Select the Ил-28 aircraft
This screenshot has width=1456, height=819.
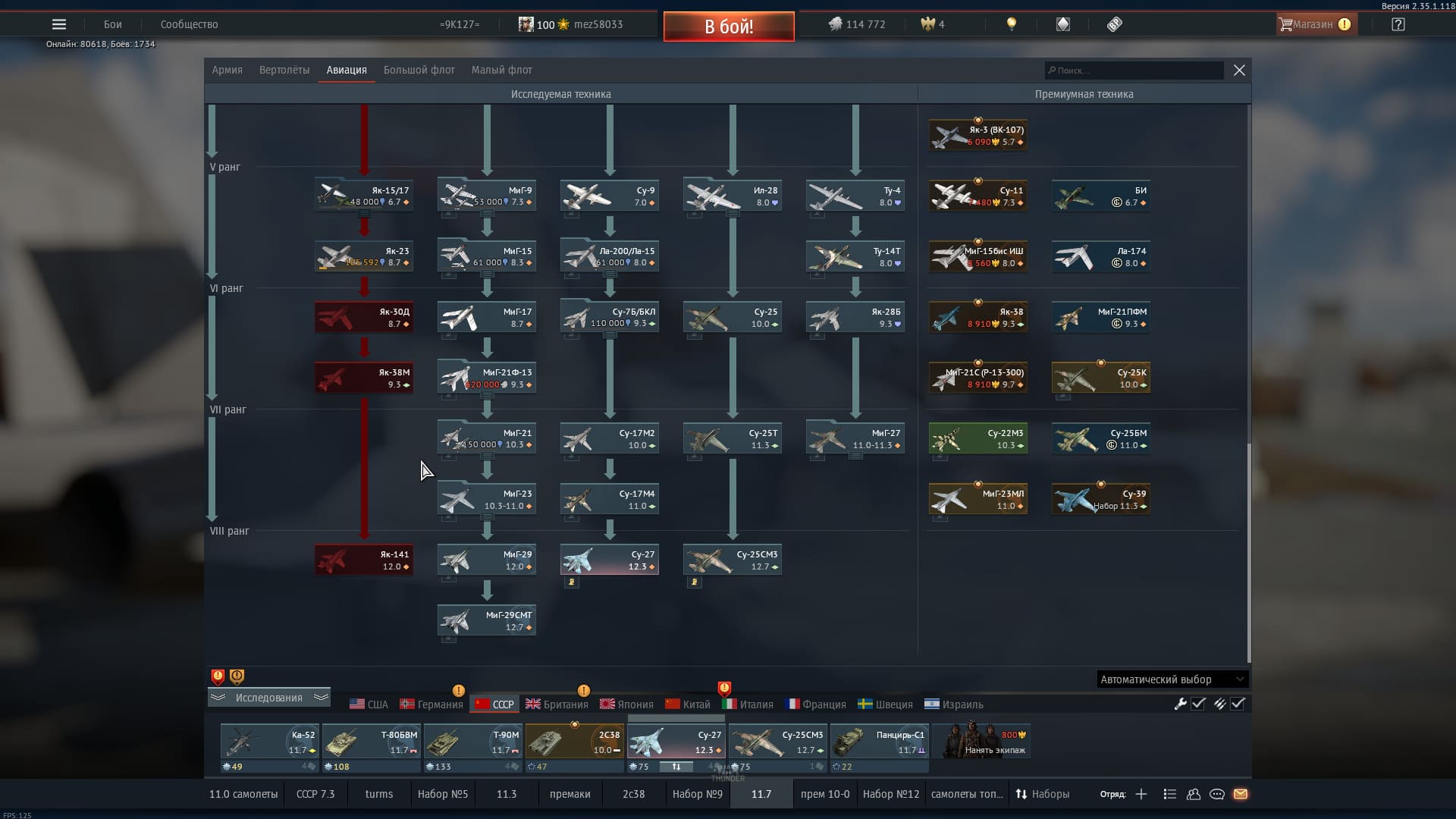733,196
